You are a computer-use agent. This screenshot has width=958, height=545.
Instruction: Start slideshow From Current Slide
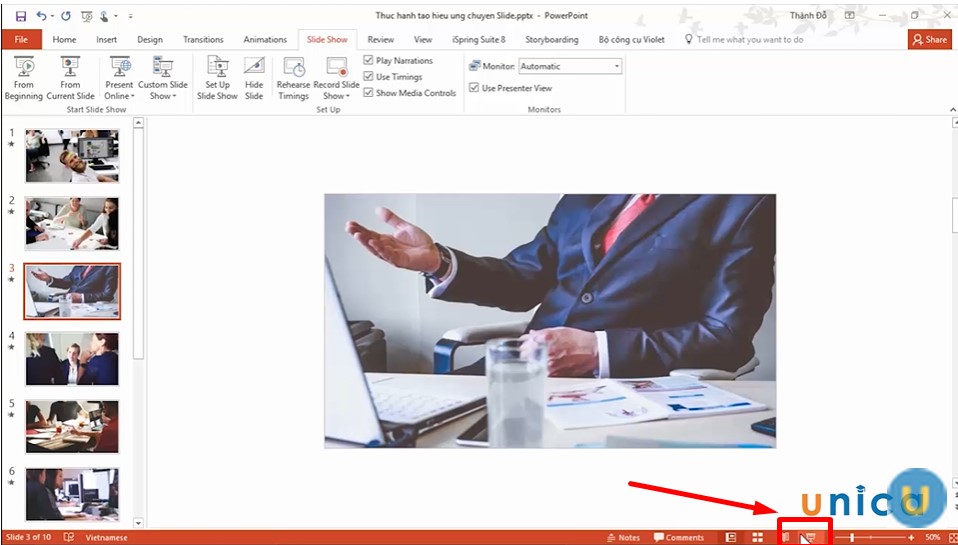pos(70,78)
